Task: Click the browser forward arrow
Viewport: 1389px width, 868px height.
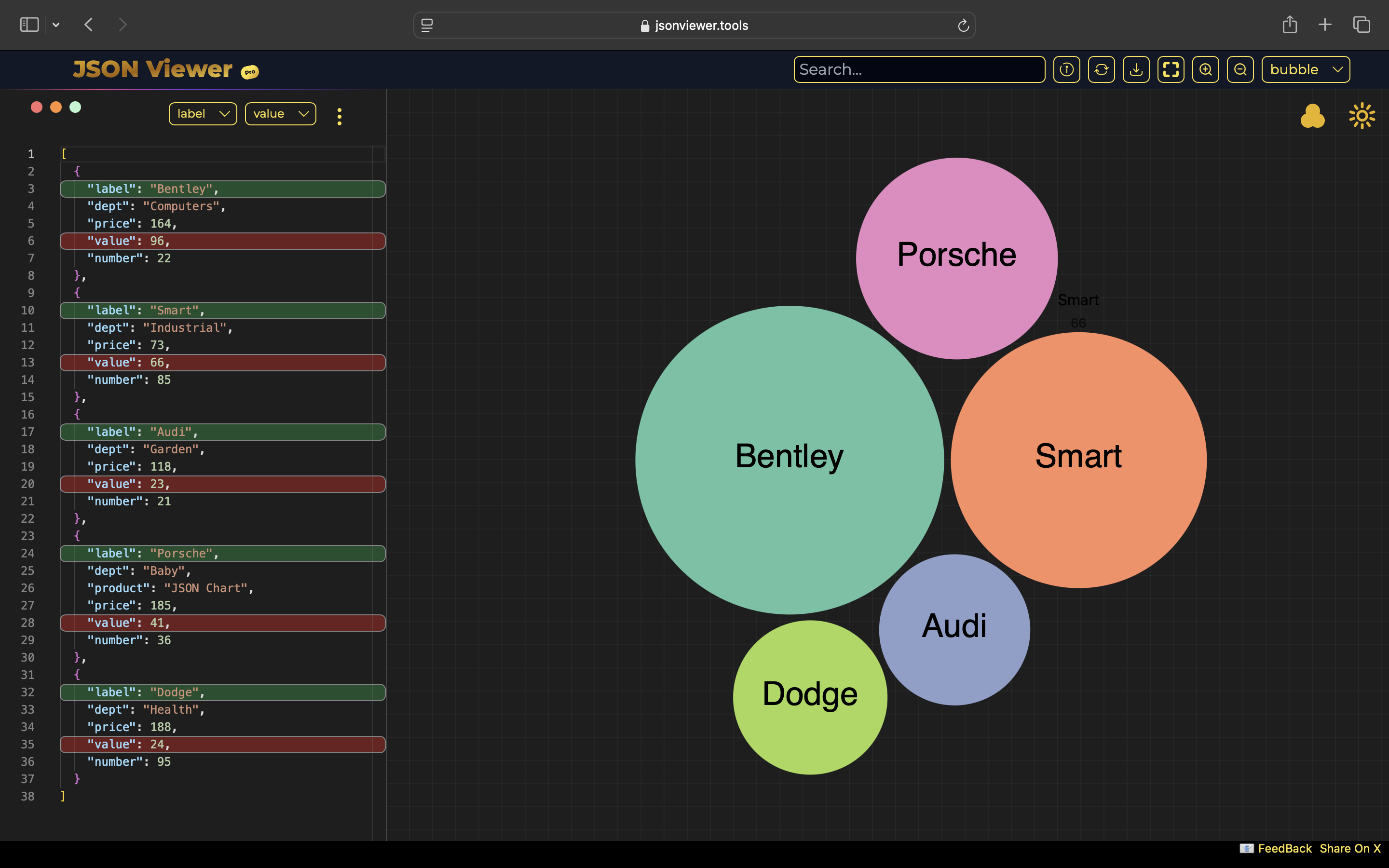Action: pyautogui.click(x=122, y=25)
